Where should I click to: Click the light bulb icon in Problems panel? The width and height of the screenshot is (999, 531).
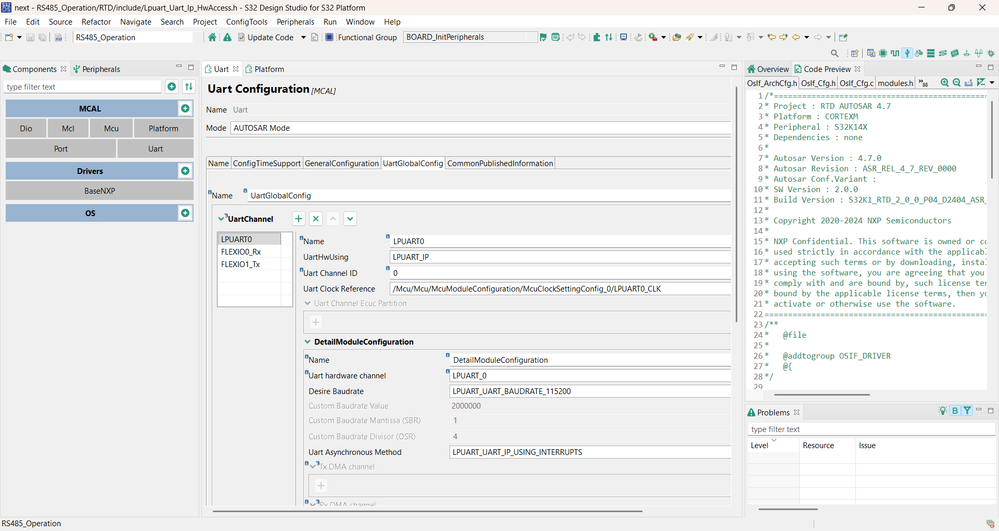click(942, 411)
